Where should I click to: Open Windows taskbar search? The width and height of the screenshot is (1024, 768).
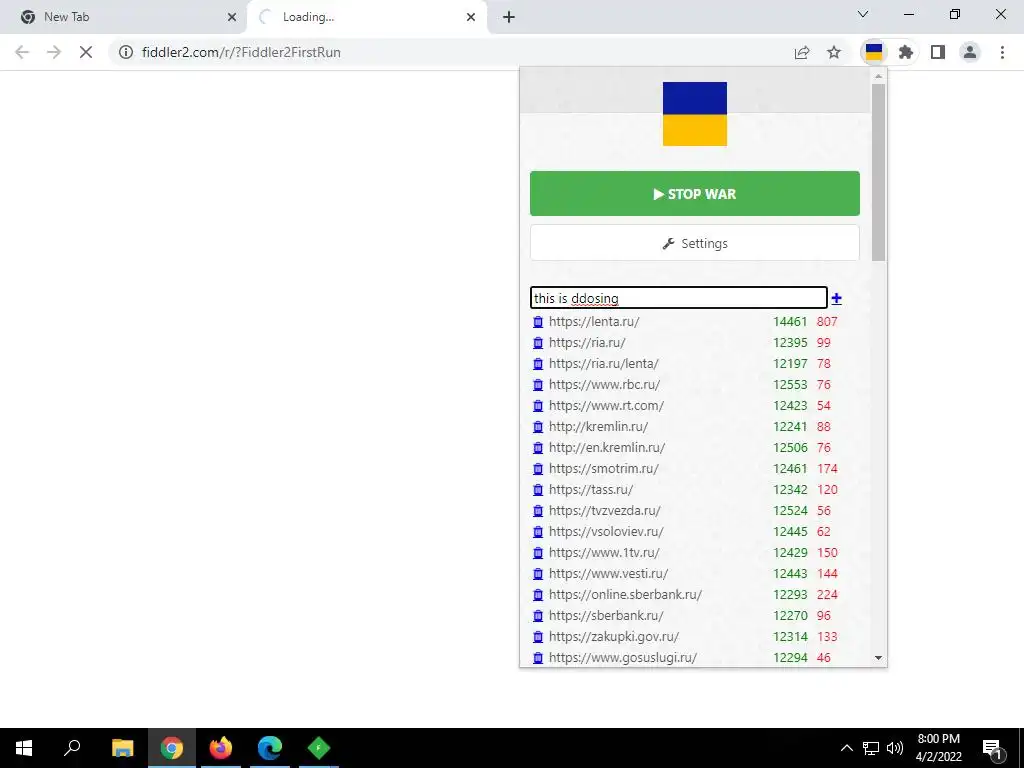point(72,748)
